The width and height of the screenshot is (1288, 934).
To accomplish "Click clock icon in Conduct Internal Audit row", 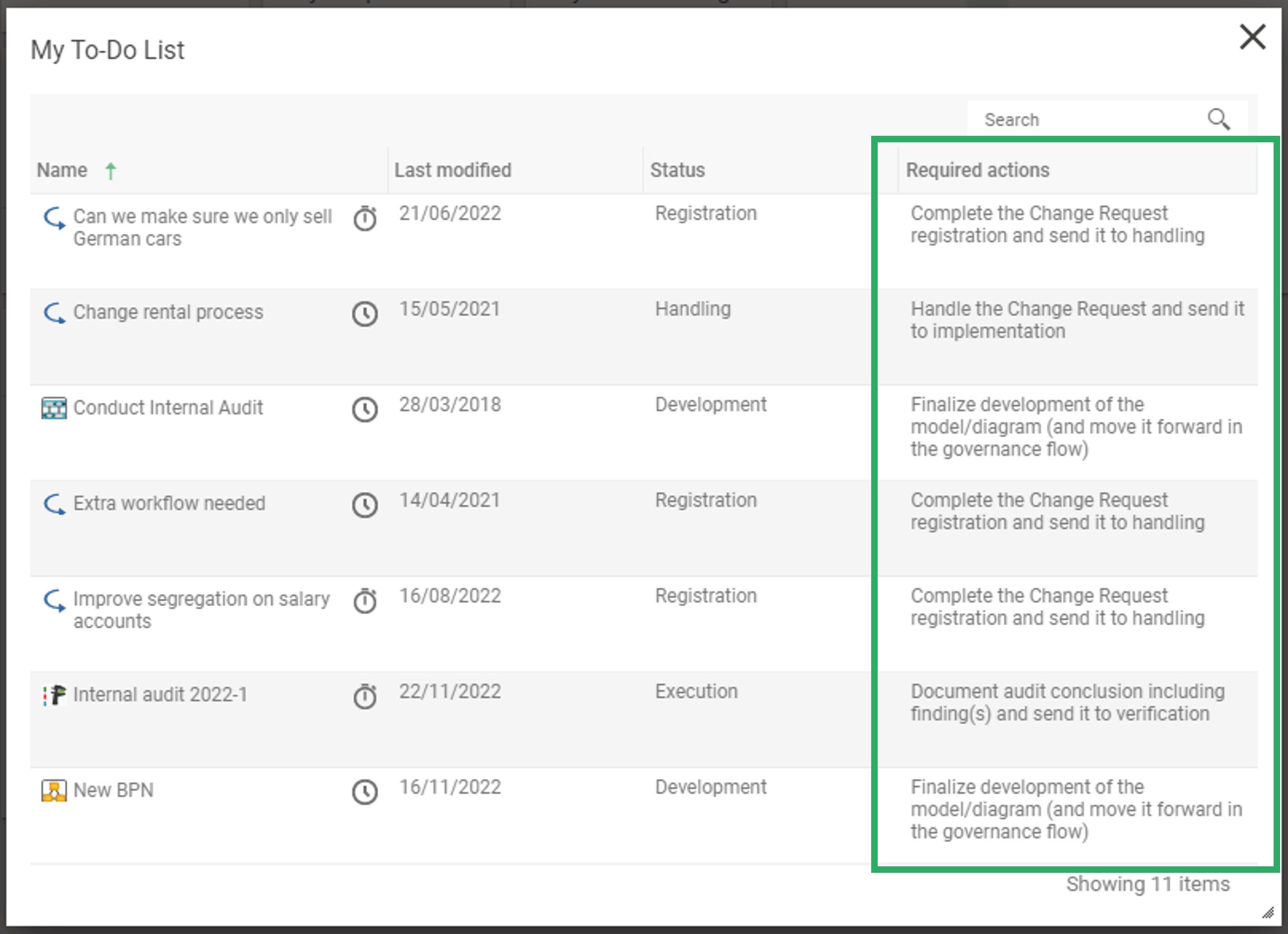I will tap(364, 409).
